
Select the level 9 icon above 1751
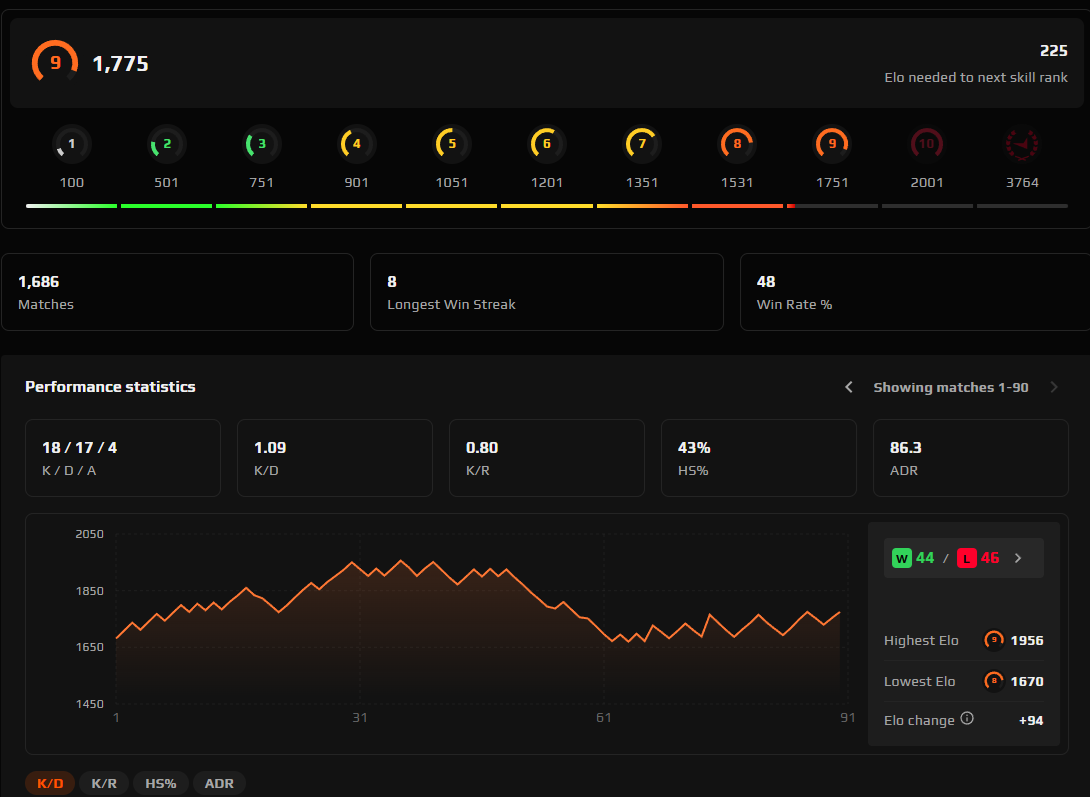tap(832, 145)
